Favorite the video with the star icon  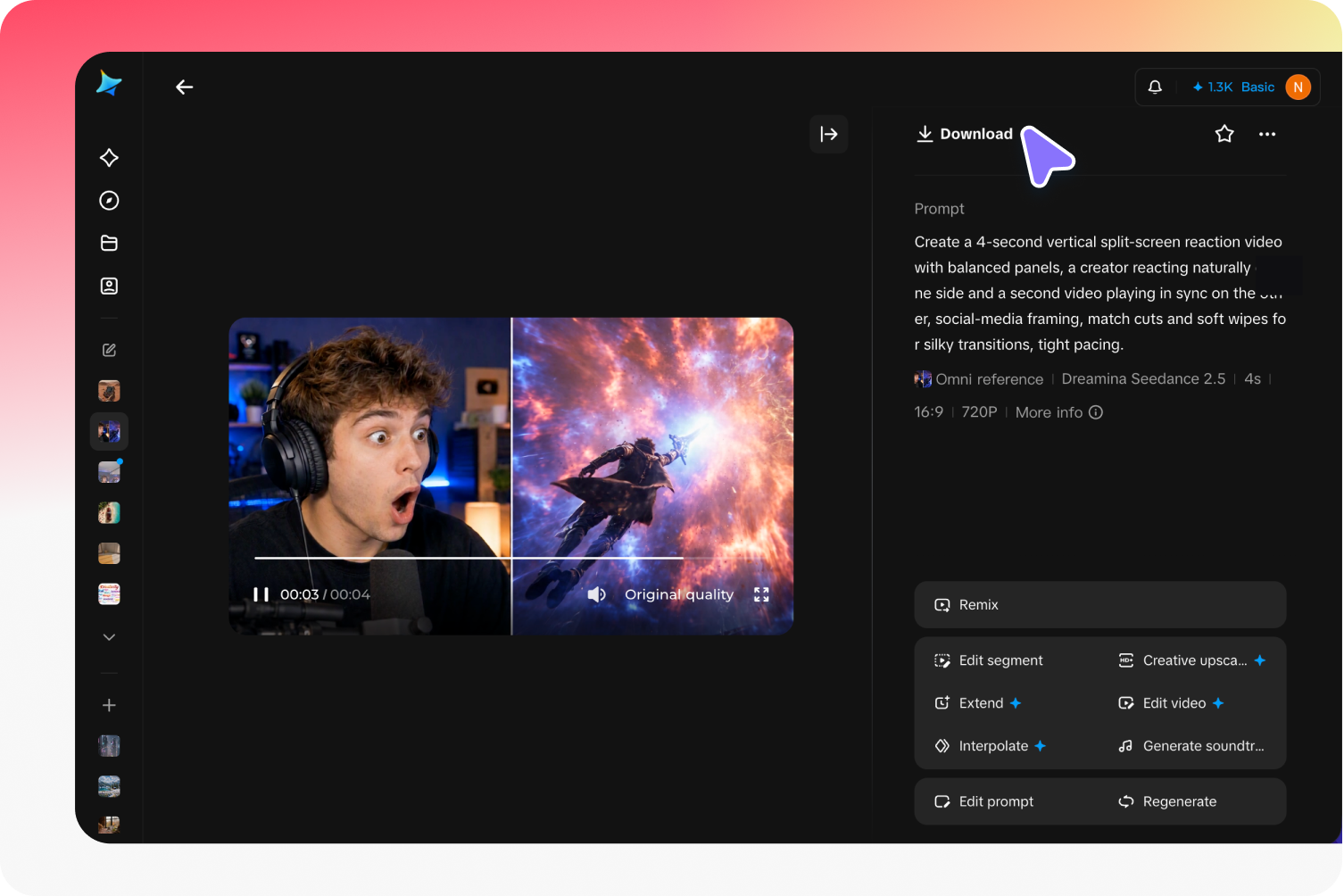click(1224, 134)
